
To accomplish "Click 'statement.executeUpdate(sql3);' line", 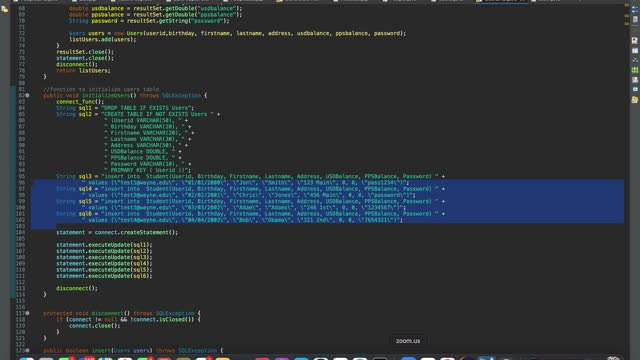I will pyautogui.click(x=104, y=257).
